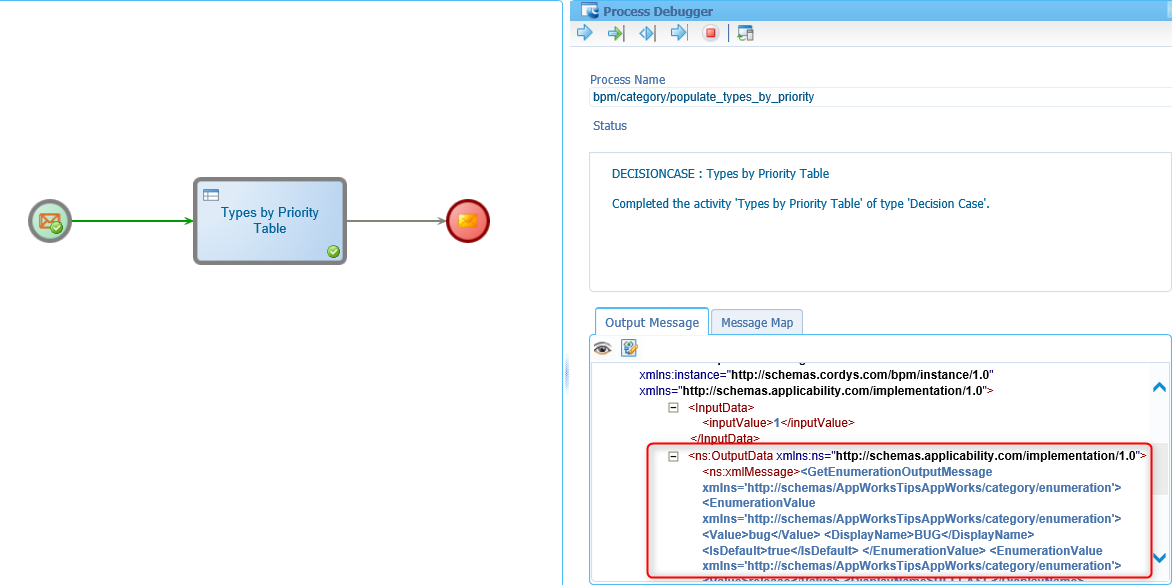1172x585 pixels.
Task: Click the red end message event node
Action: [x=468, y=221]
